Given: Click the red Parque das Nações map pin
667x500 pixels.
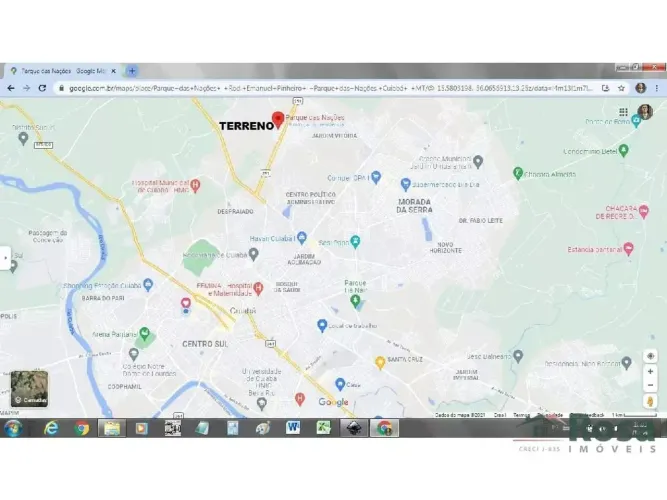Looking at the screenshot, I should click(x=280, y=121).
